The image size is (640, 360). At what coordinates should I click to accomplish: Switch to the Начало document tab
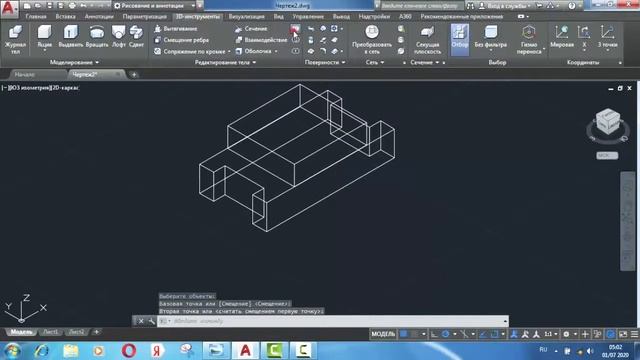click(24, 75)
